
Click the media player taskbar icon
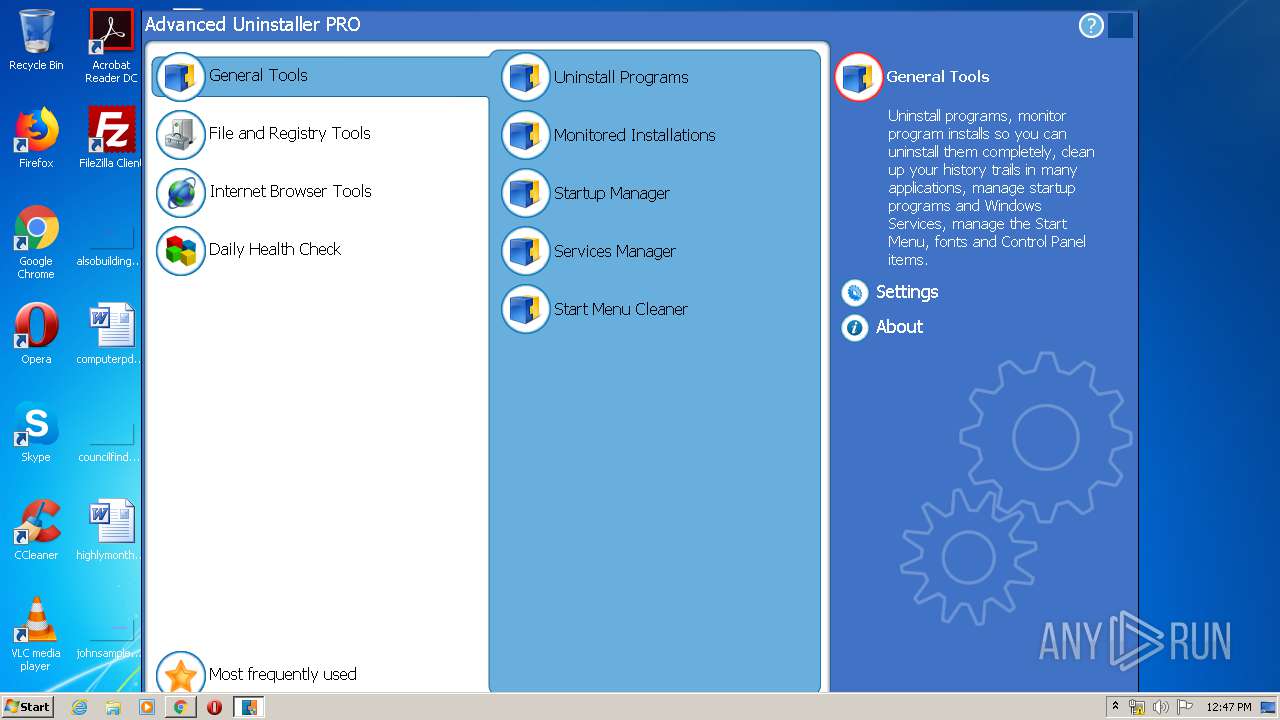click(x=147, y=707)
